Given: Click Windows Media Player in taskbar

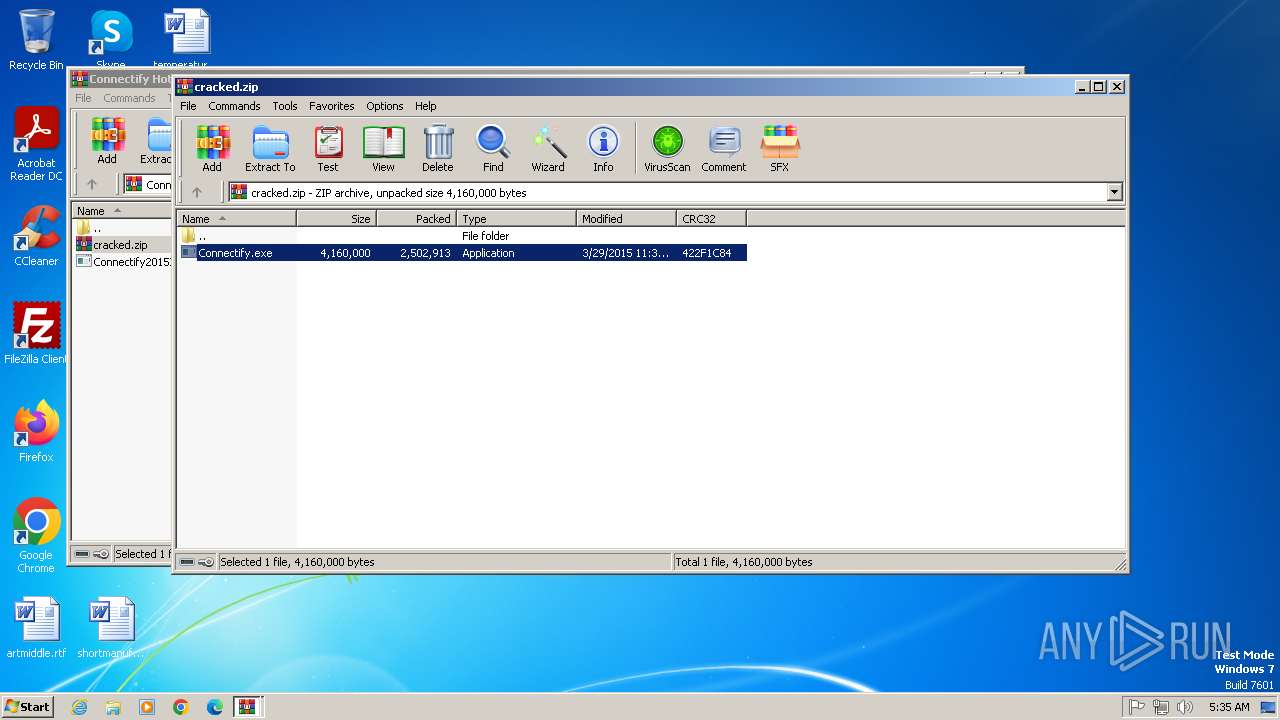Looking at the screenshot, I should pos(147,707).
